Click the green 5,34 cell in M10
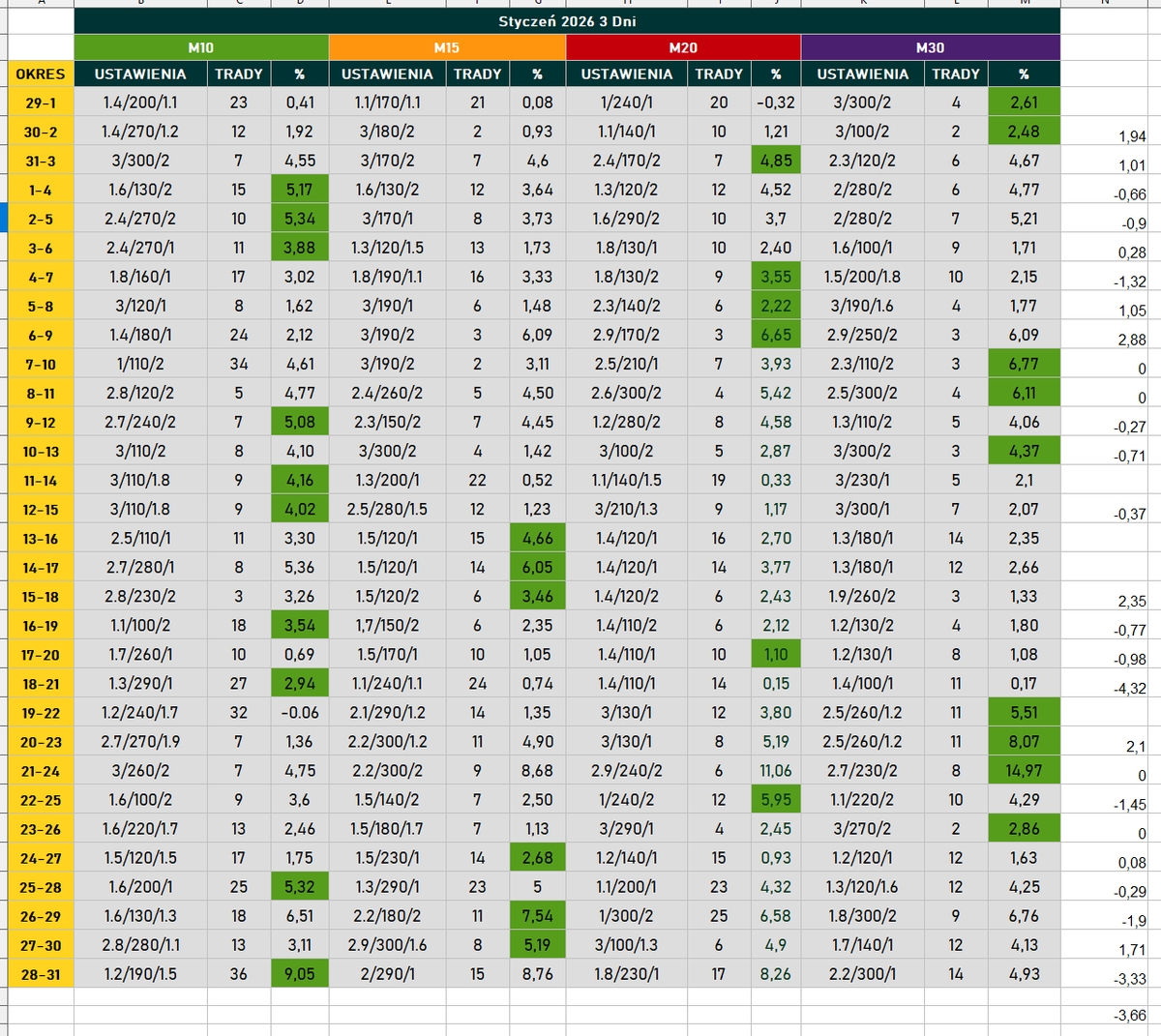This screenshot has height=1036, width=1161. tap(300, 219)
